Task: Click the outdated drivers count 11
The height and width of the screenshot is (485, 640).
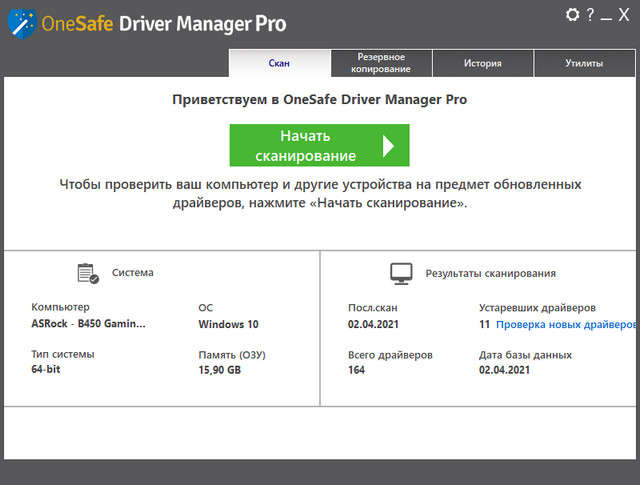Action: [x=484, y=325]
